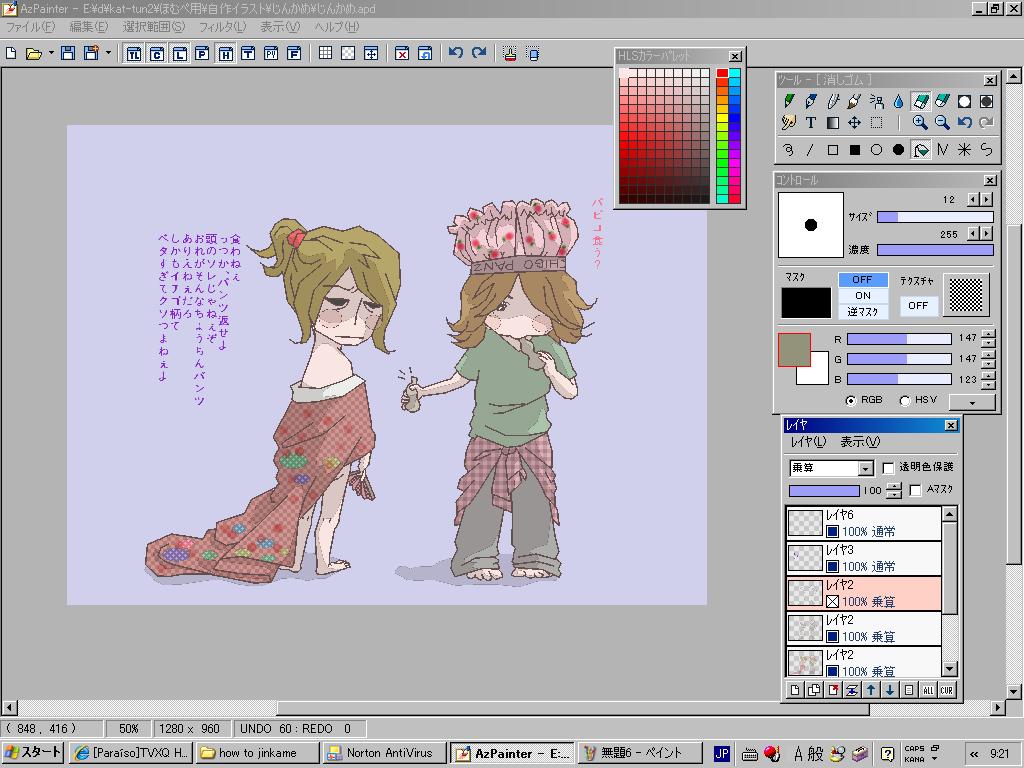Select the Text tool

pyautogui.click(x=811, y=123)
